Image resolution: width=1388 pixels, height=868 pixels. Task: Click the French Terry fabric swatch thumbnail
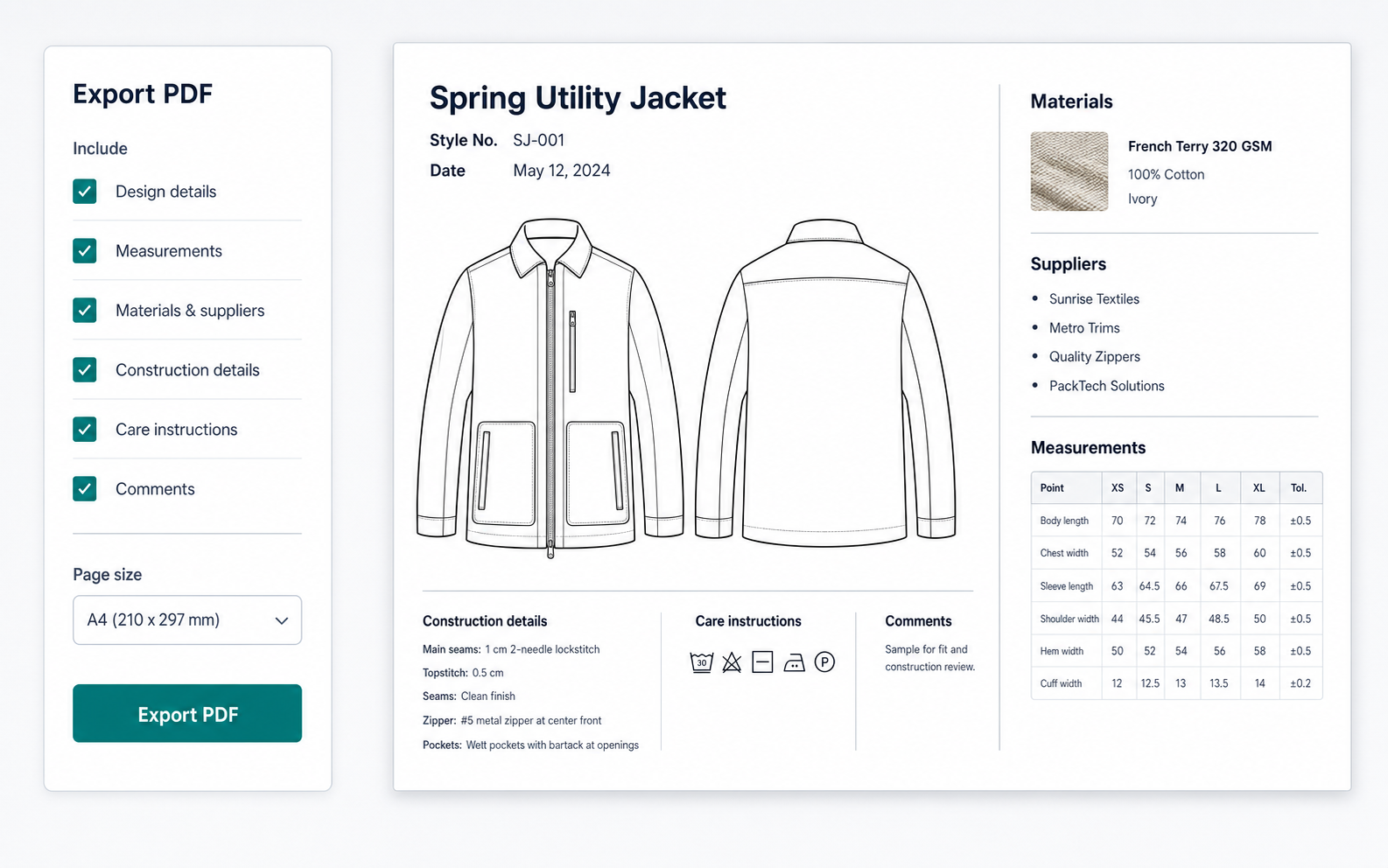click(1069, 171)
